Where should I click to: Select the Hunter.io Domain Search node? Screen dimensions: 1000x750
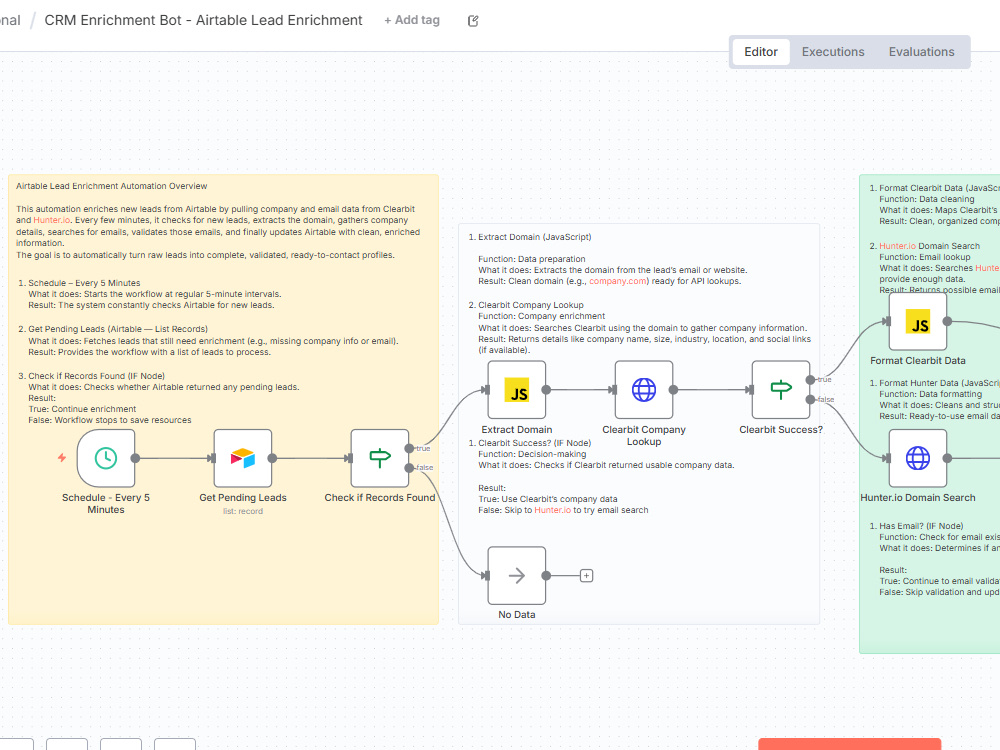918,458
